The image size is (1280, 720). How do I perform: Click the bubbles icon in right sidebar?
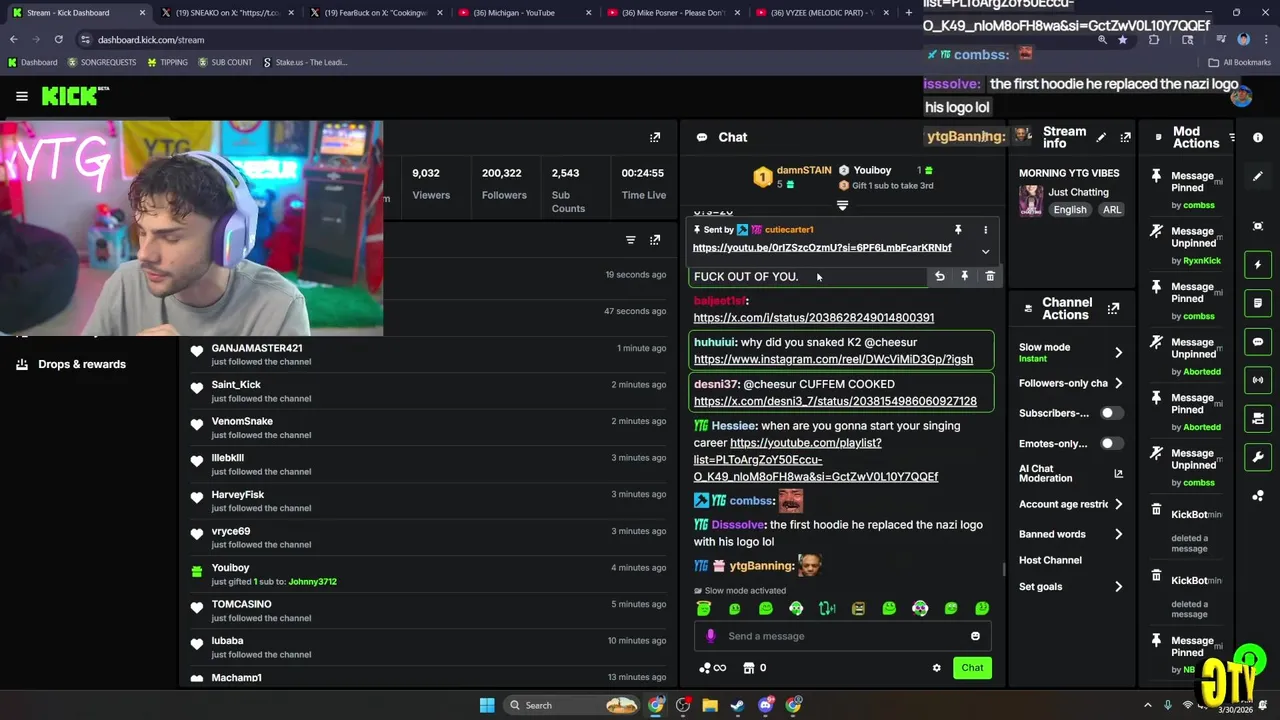(x=1258, y=495)
